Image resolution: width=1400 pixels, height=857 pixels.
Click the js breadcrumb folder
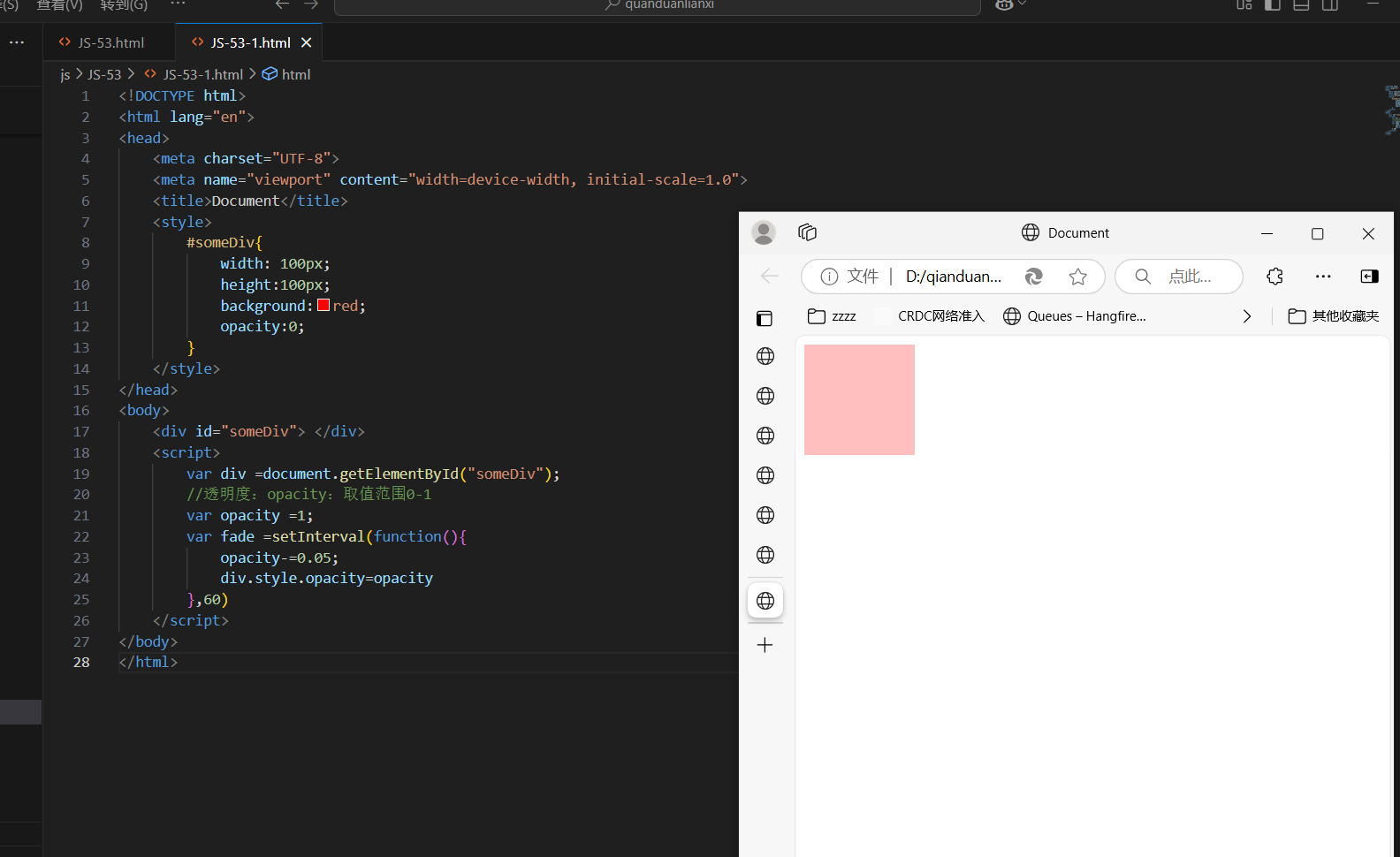65,74
